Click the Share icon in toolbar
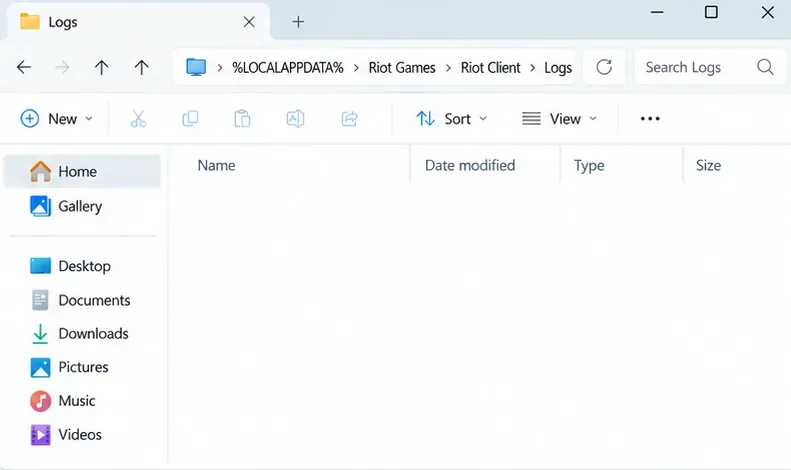This screenshot has width=791, height=470. (349, 119)
